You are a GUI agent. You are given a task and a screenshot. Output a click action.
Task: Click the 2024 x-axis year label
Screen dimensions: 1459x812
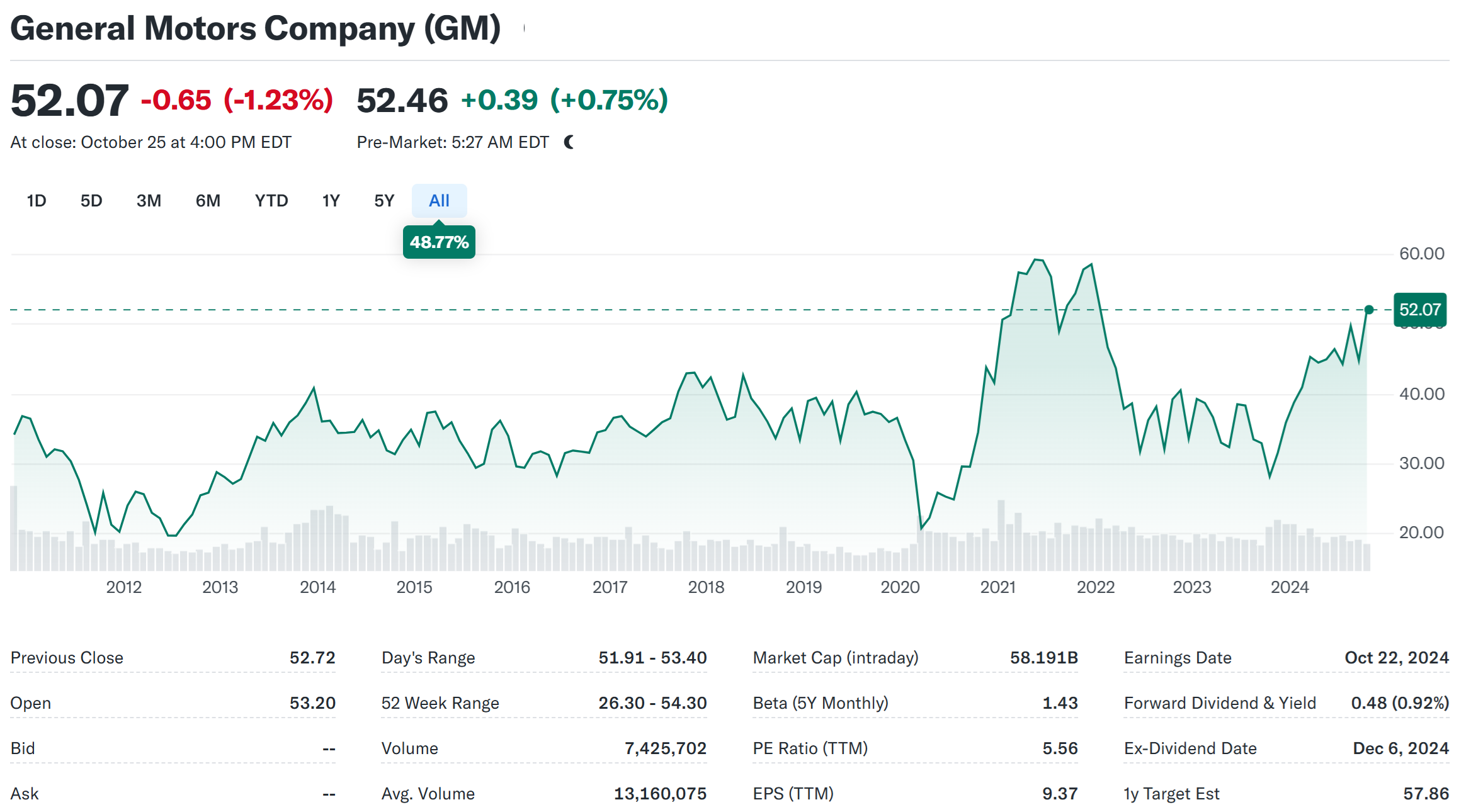1290,587
